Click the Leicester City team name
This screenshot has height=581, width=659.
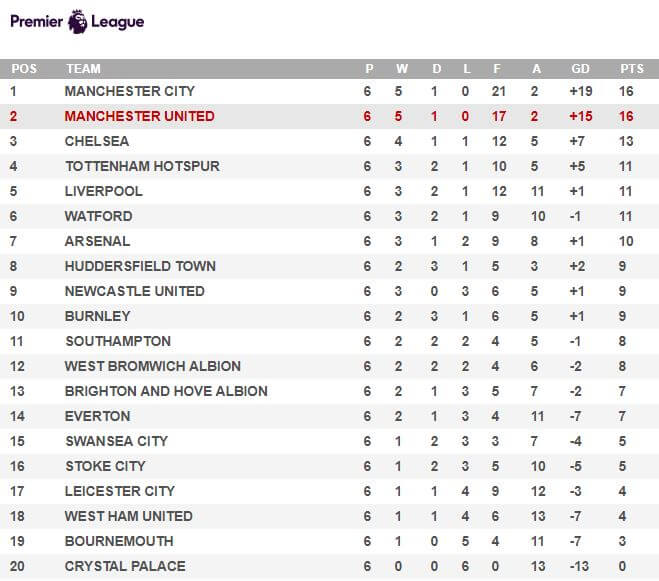(119, 491)
